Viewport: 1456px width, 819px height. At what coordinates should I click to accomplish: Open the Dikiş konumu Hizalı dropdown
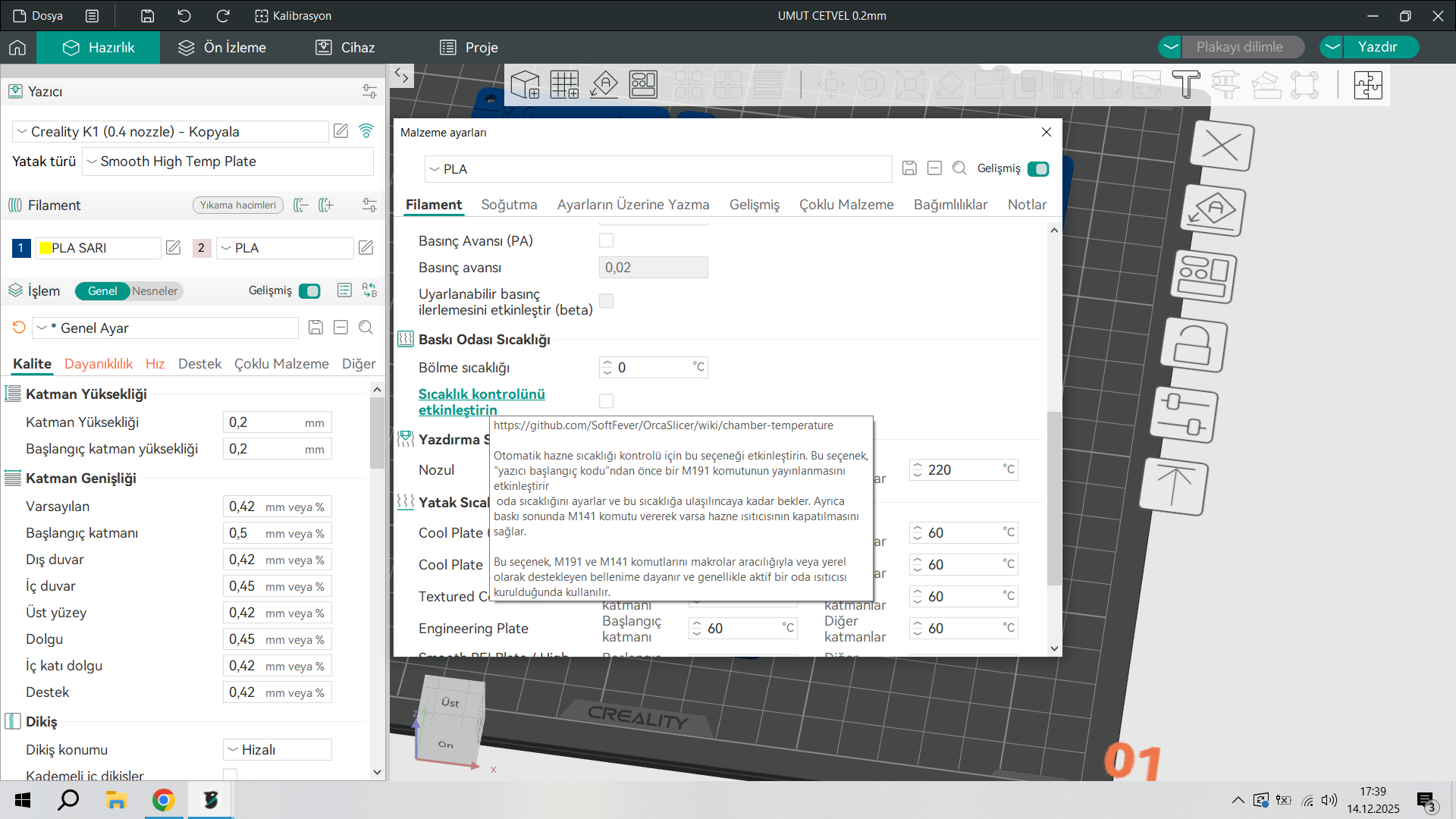tap(278, 749)
